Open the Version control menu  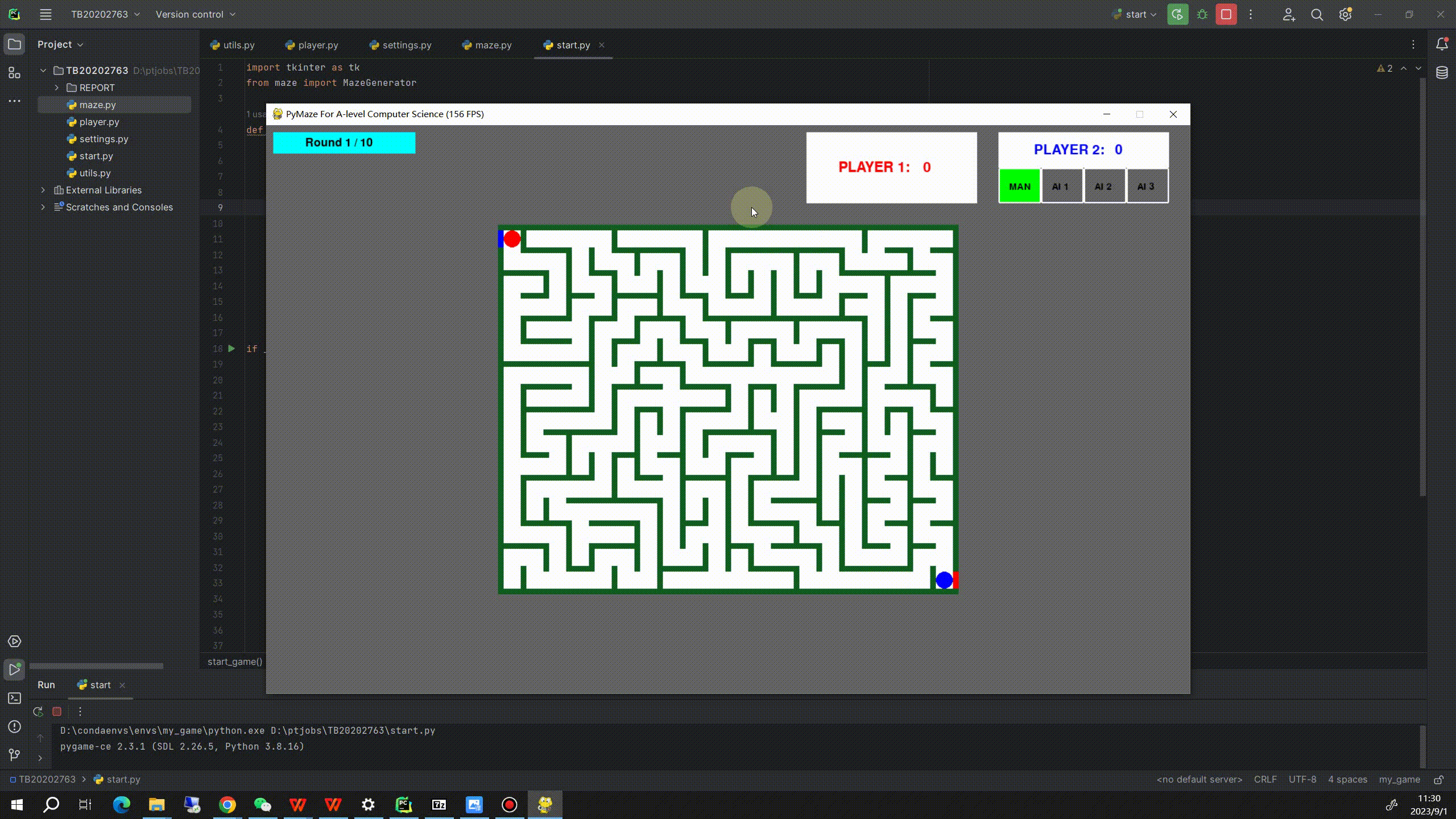tap(191, 14)
